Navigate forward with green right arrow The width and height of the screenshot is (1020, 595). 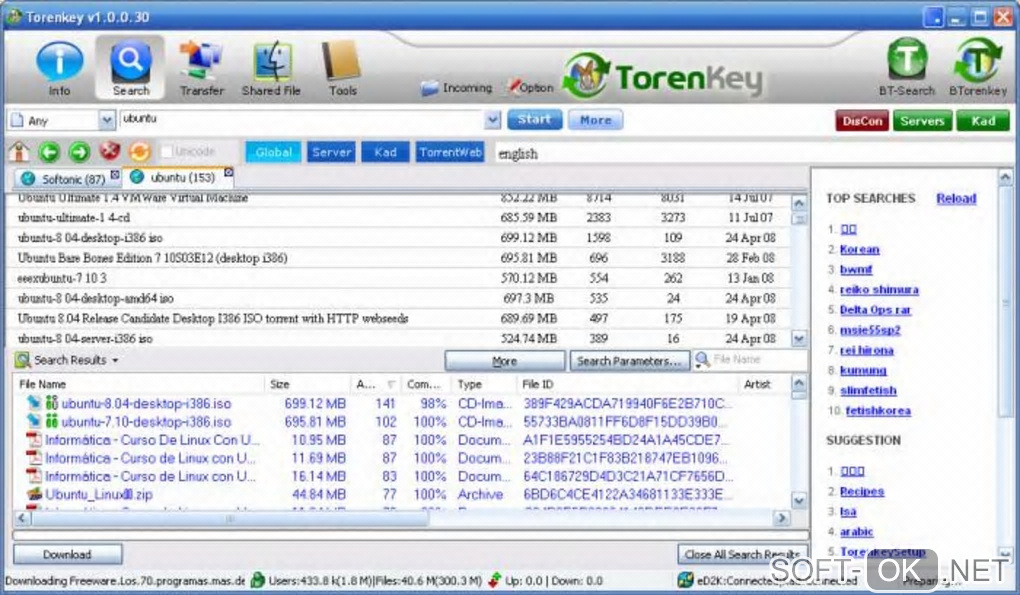79,152
